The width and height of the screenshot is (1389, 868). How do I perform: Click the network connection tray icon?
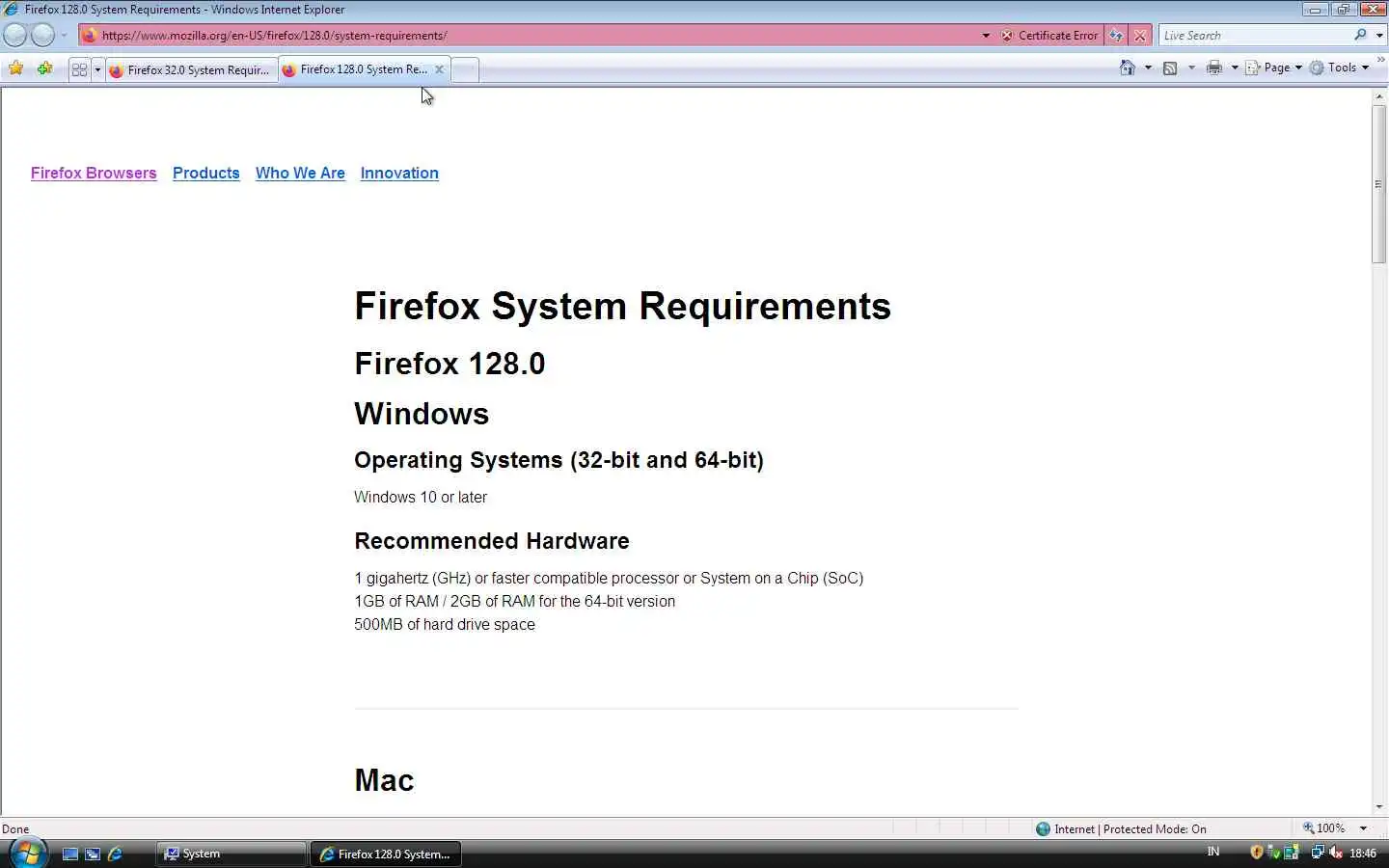coord(1317,853)
